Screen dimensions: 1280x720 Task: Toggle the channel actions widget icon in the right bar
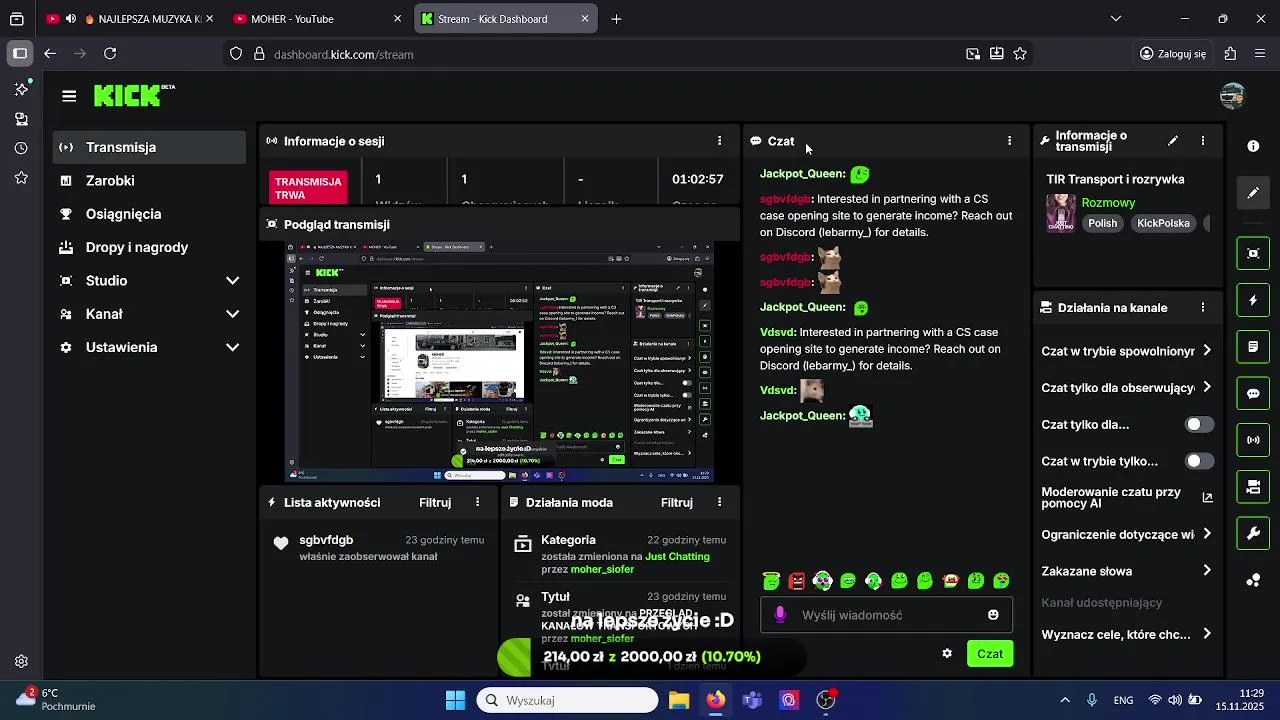(x=1253, y=487)
